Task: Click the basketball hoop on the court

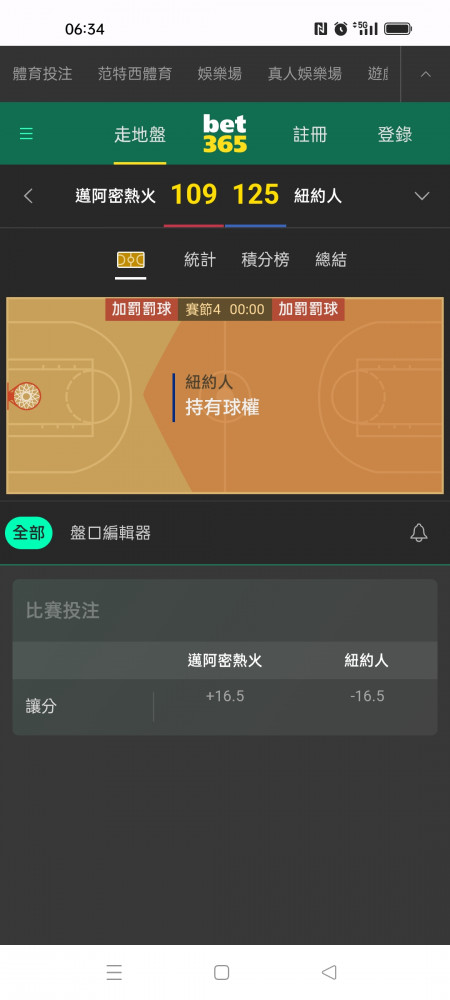Action: (24, 396)
